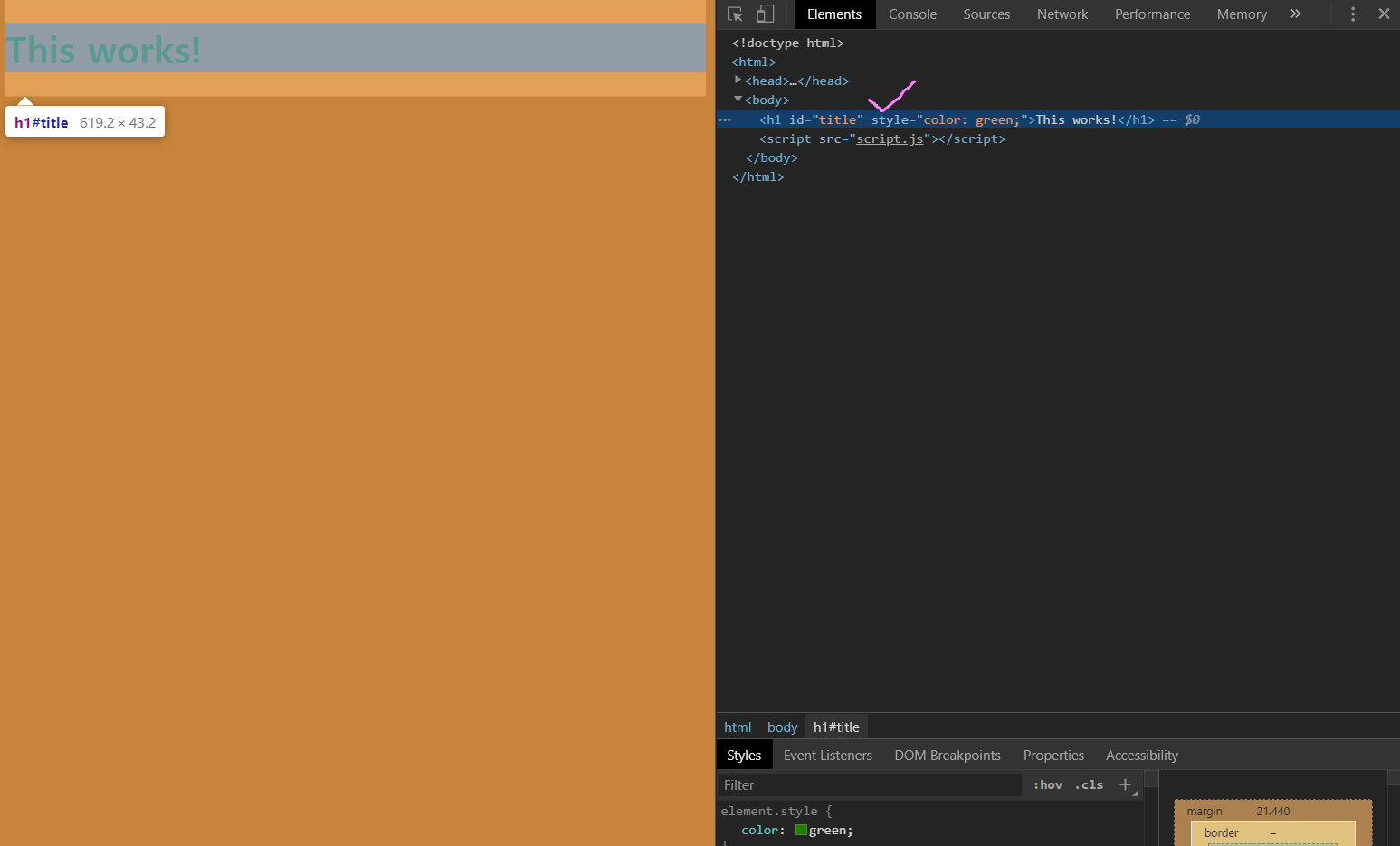
Task: Edit the color property name in element.style
Action: point(759,830)
